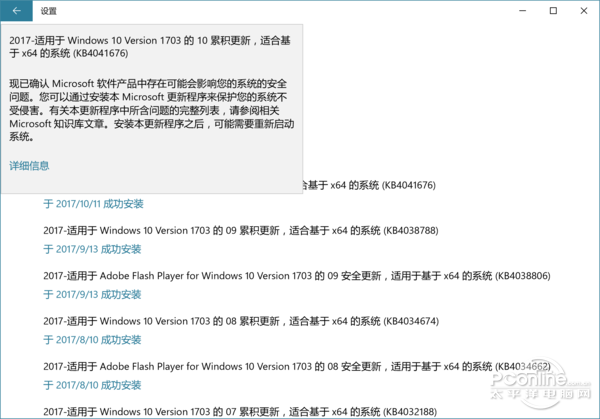Open 于 2017/9/13 成功安装 under KB4038806
This screenshot has height=419, width=600.
pyautogui.click(x=92, y=294)
